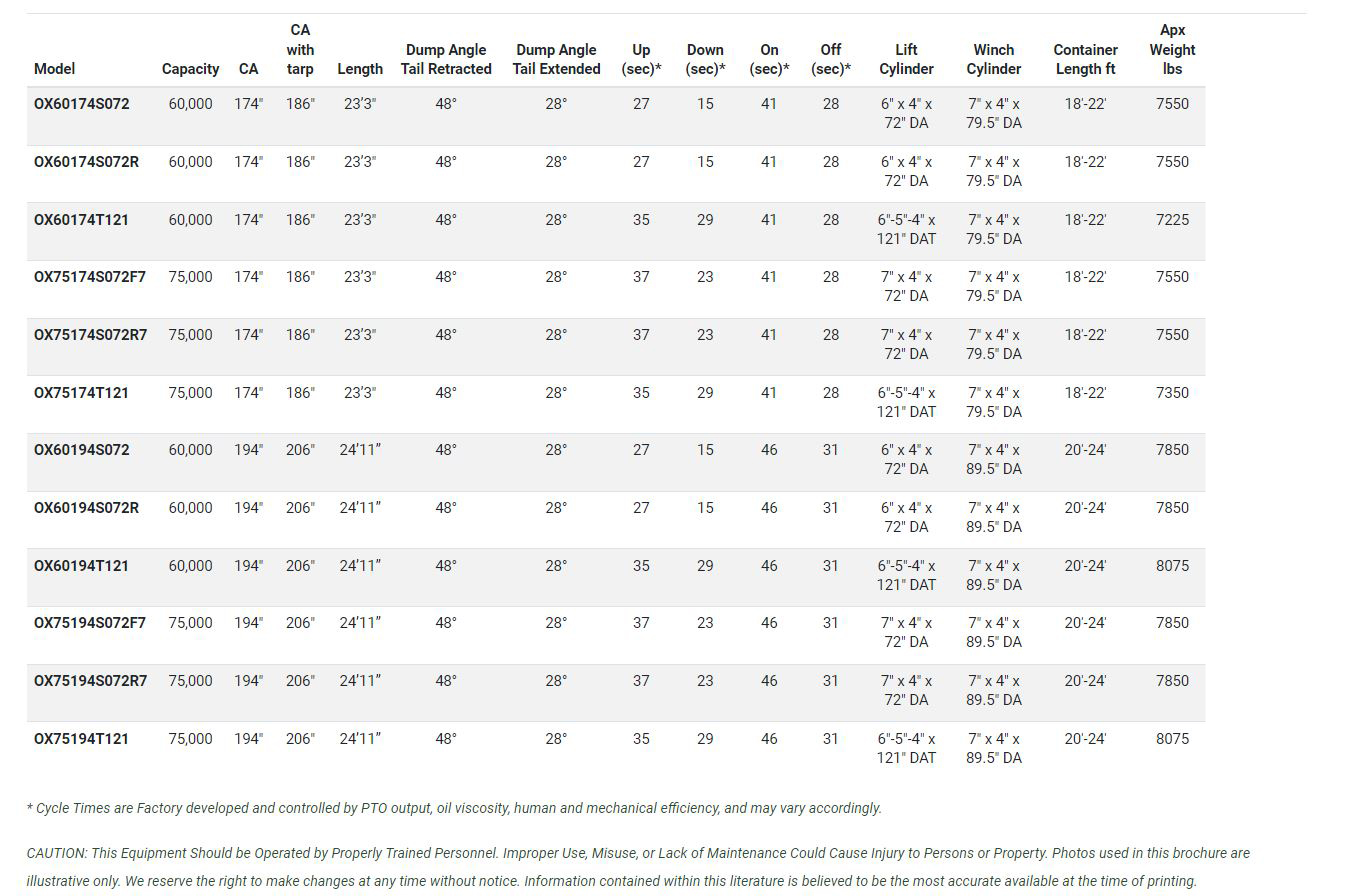Image resolution: width=1346 pixels, height=896 pixels.
Task: Click model OX75174S072F7
Action: click(x=90, y=277)
